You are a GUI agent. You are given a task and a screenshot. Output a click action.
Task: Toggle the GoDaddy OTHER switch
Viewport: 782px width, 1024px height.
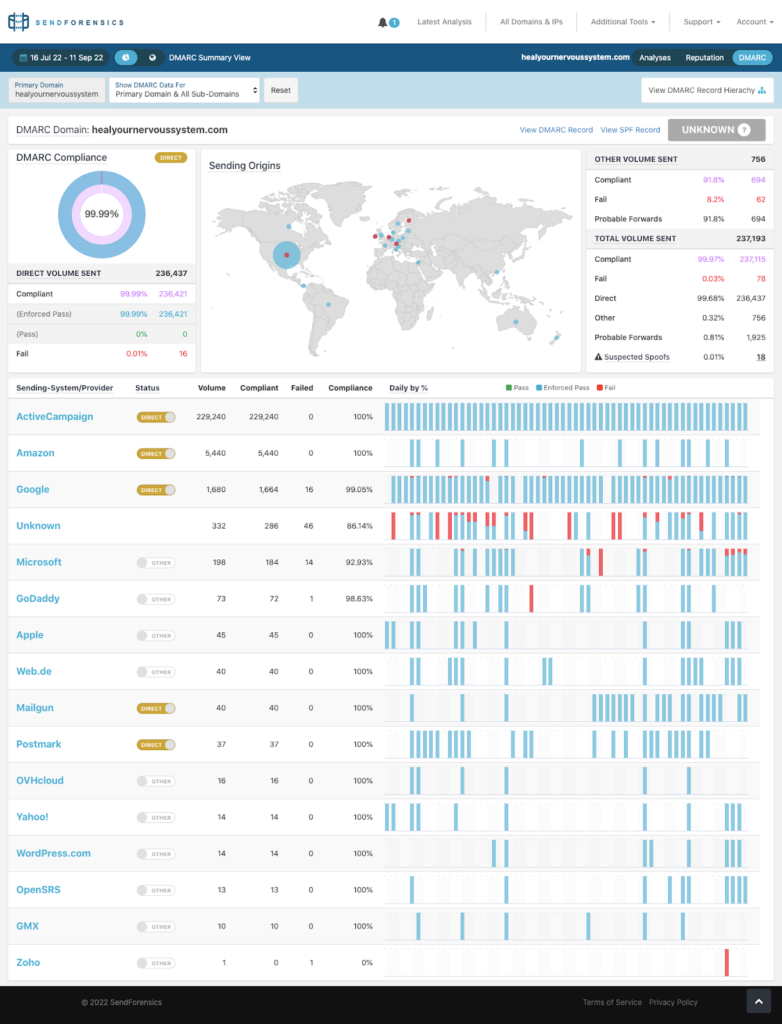tap(155, 599)
